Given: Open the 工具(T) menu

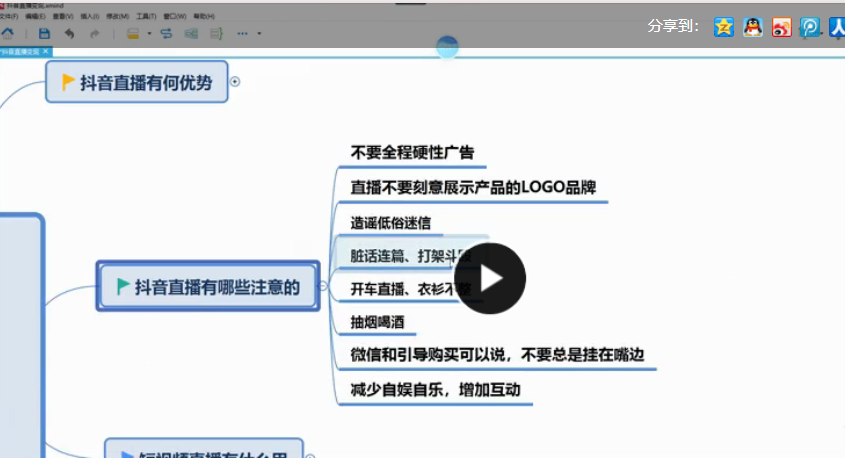Looking at the screenshot, I should coord(146,16).
